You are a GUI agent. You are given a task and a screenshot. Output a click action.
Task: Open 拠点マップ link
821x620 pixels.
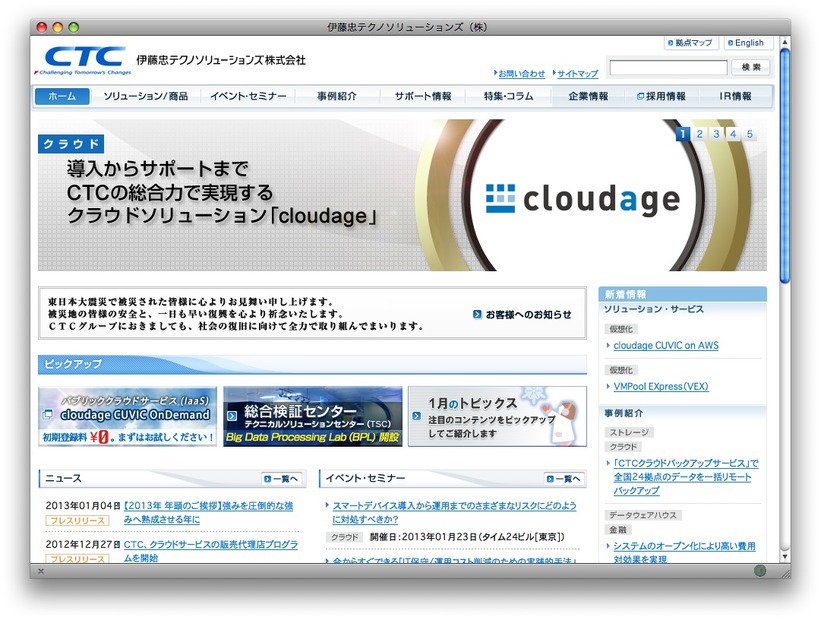[x=690, y=43]
